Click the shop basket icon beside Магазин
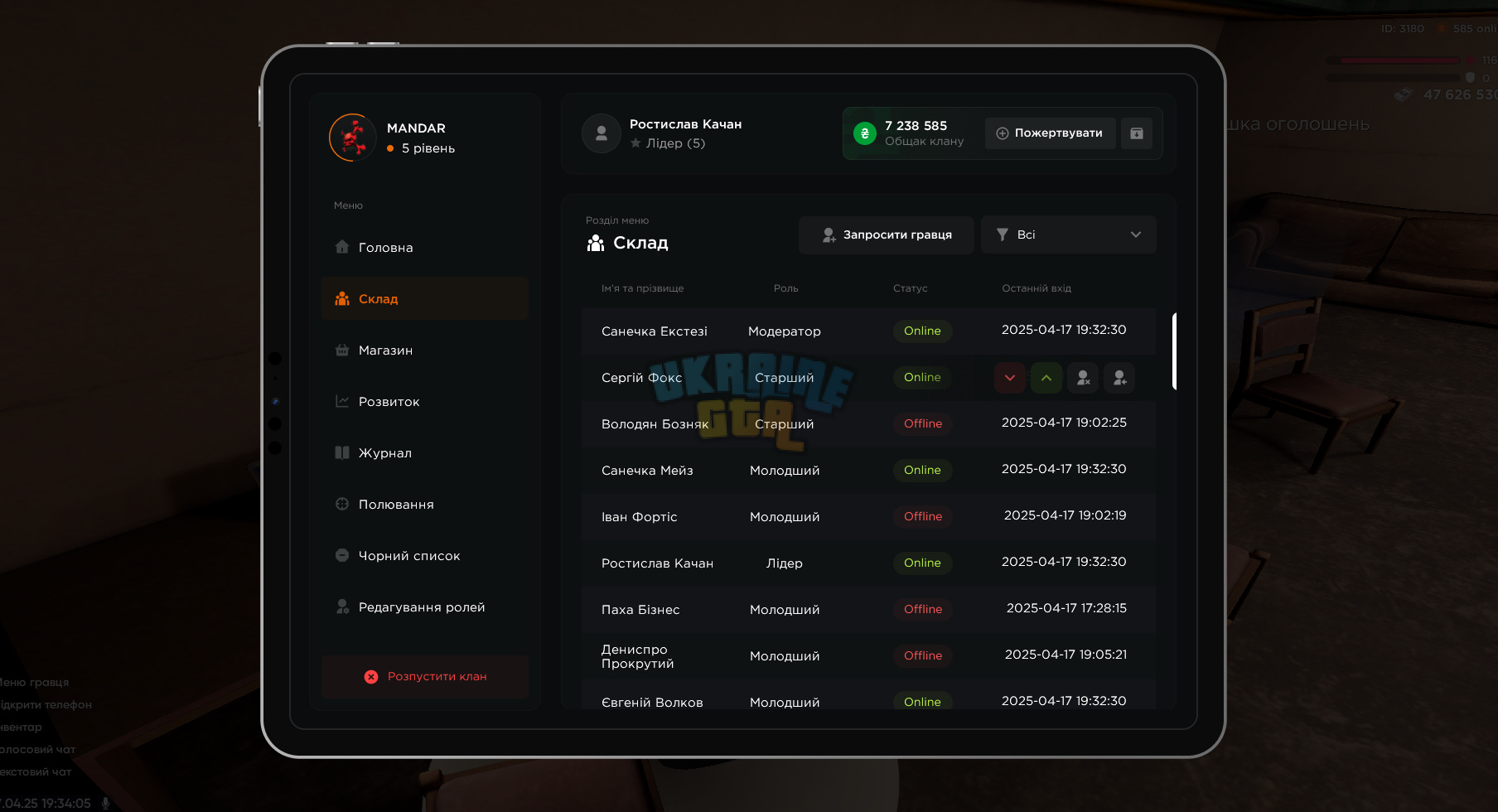The width and height of the screenshot is (1498, 812). click(x=342, y=350)
